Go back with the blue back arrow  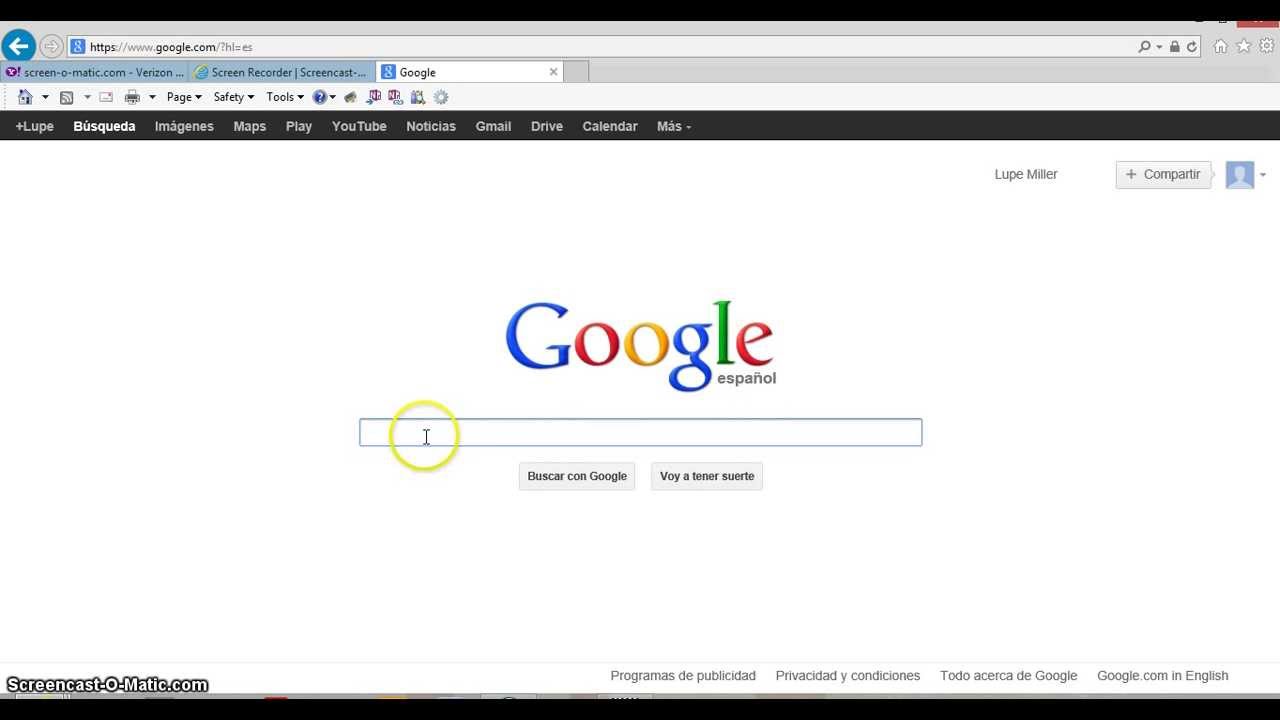18,46
